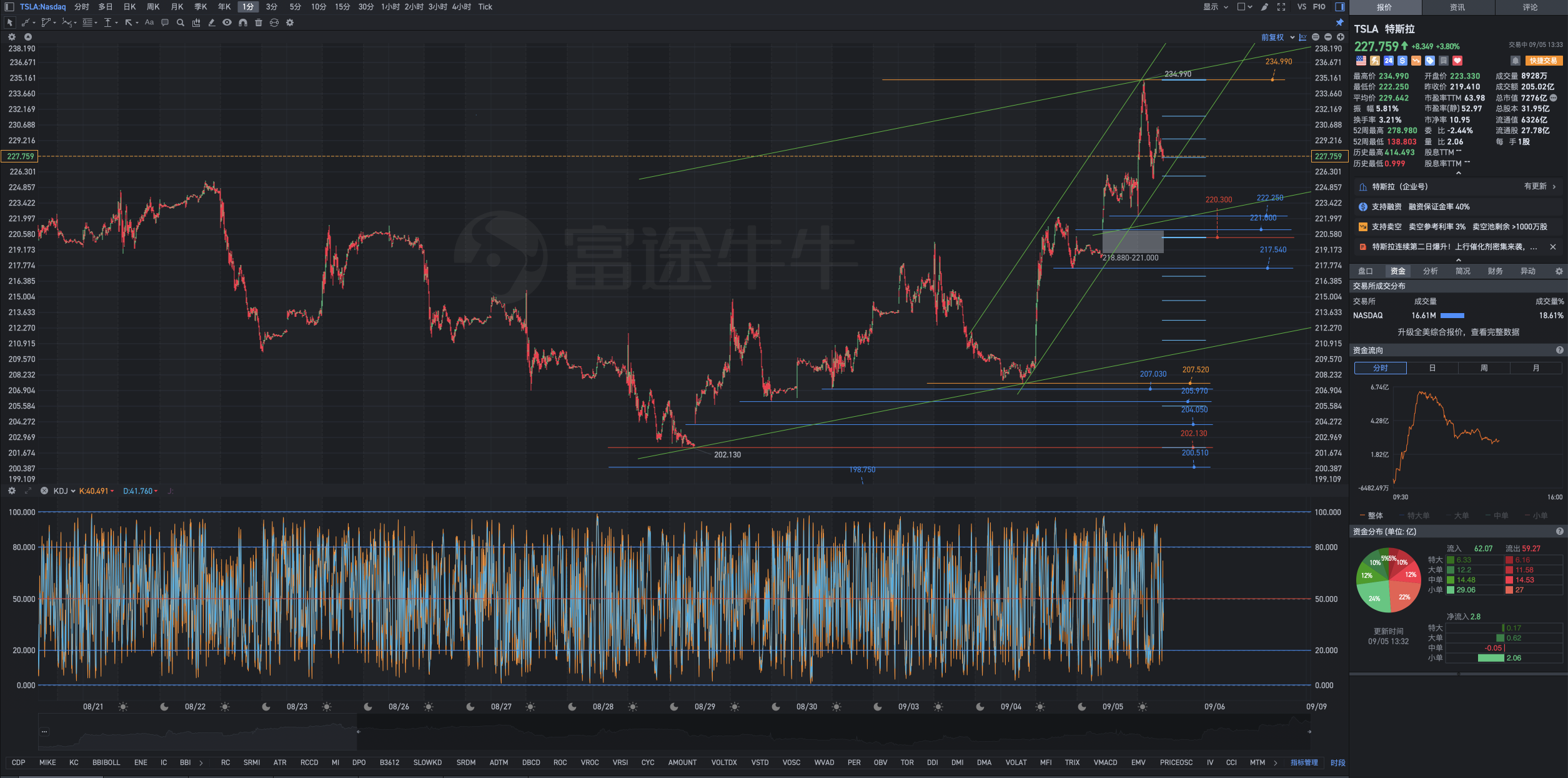Open the 财务 financials tab
Viewport: 1568px width, 778px height.
tap(1495, 271)
